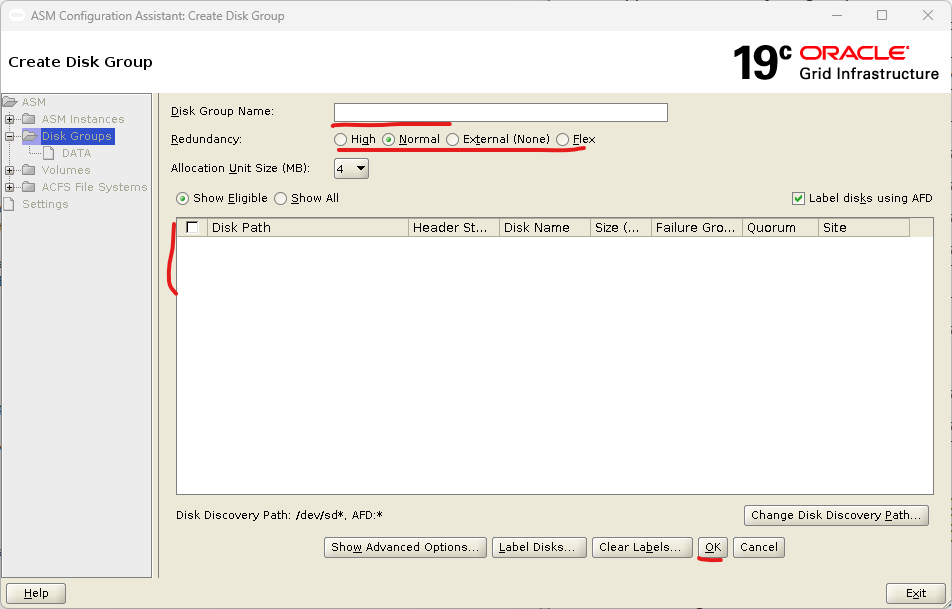The width and height of the screenshot is (952, 609).
Task: Focus the Disk Group Name text field
Action: (500, 112)
